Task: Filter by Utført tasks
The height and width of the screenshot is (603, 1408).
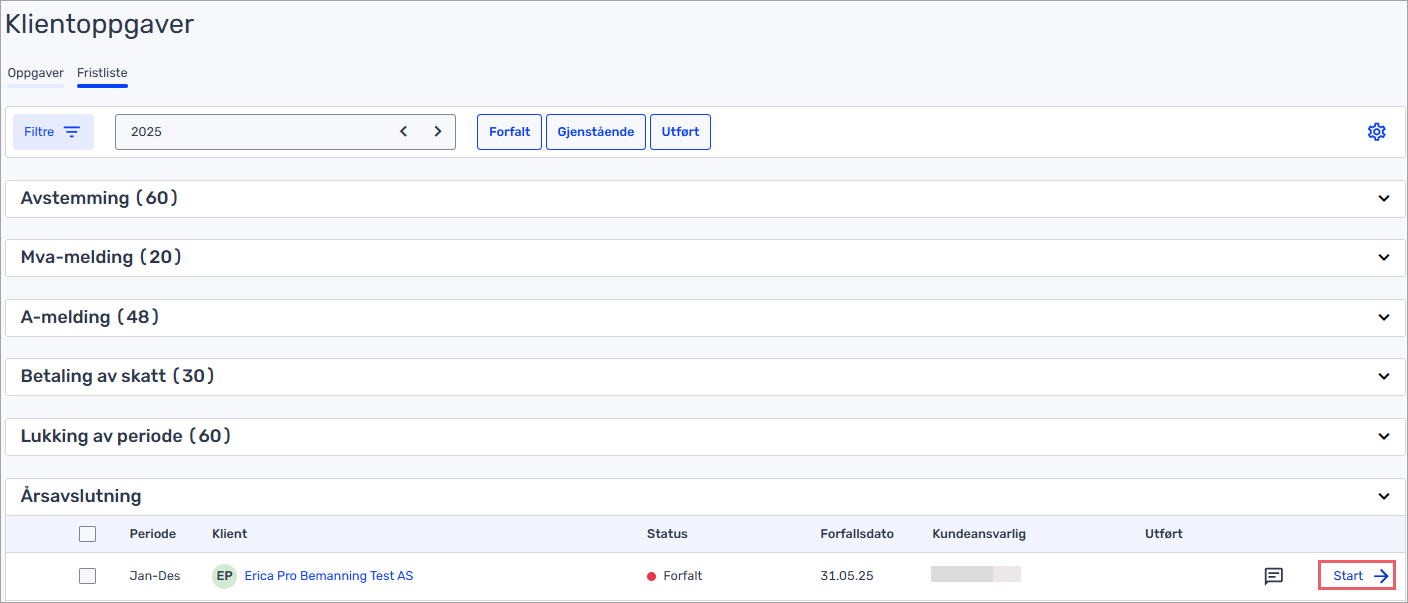Action: tap(680, 132)
